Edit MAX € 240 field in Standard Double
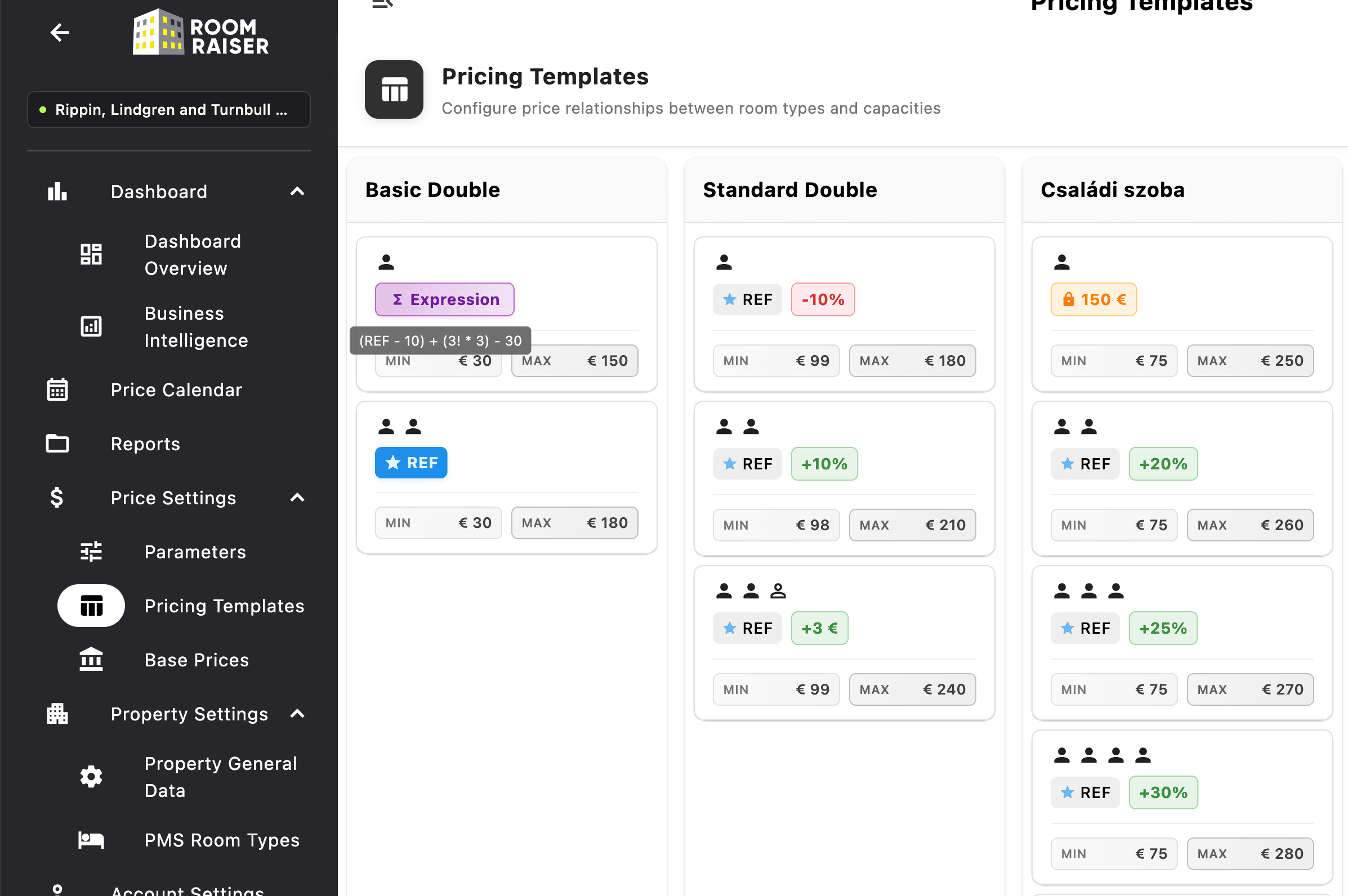This screenshot has width=1348, height=896. (912, 689)
